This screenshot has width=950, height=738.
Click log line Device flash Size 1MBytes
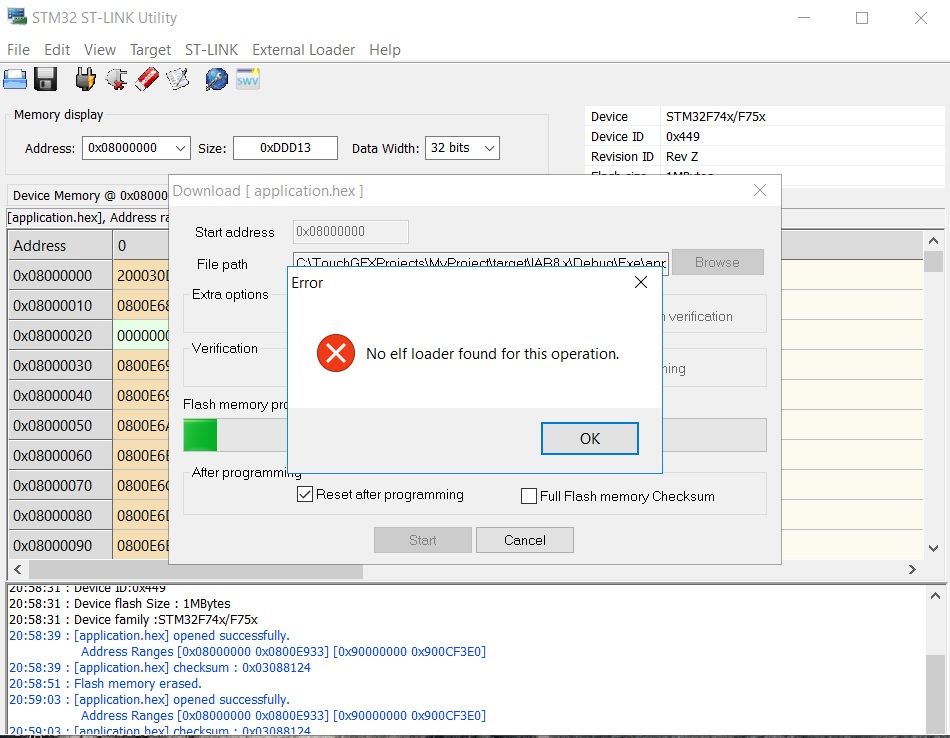coord(120,603)
